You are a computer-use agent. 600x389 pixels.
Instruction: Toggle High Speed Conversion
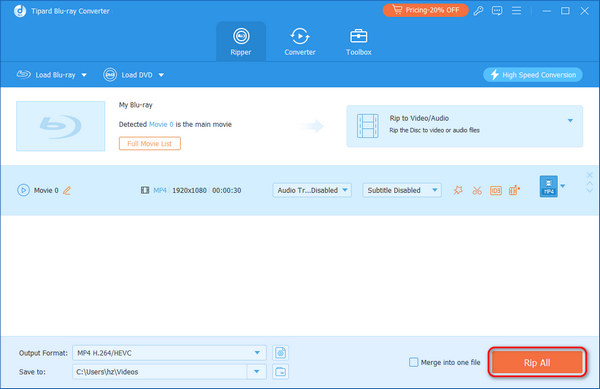(533, 75)
